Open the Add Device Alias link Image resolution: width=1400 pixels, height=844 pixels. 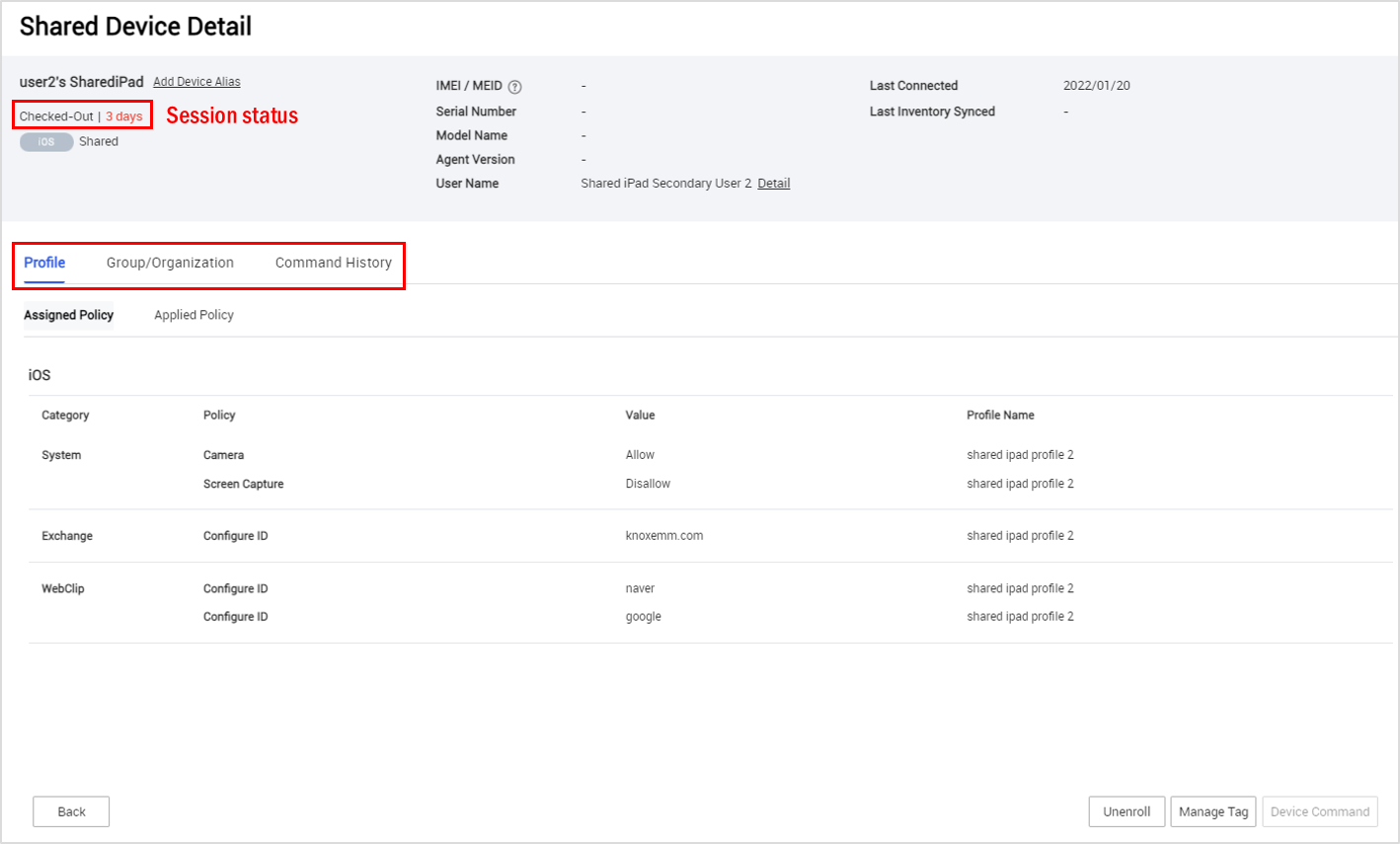tap(196, 81)
